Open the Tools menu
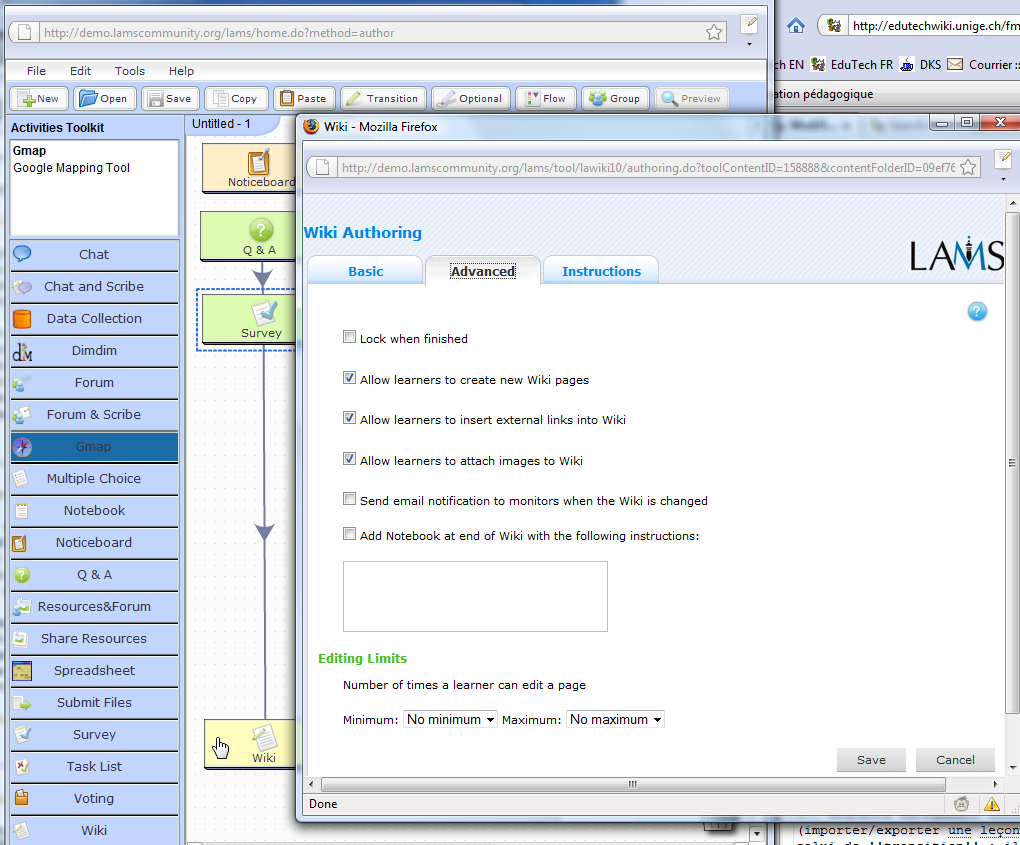Image resolution: width=1020 pixels, height=845 pixels. tap(130, 71)
